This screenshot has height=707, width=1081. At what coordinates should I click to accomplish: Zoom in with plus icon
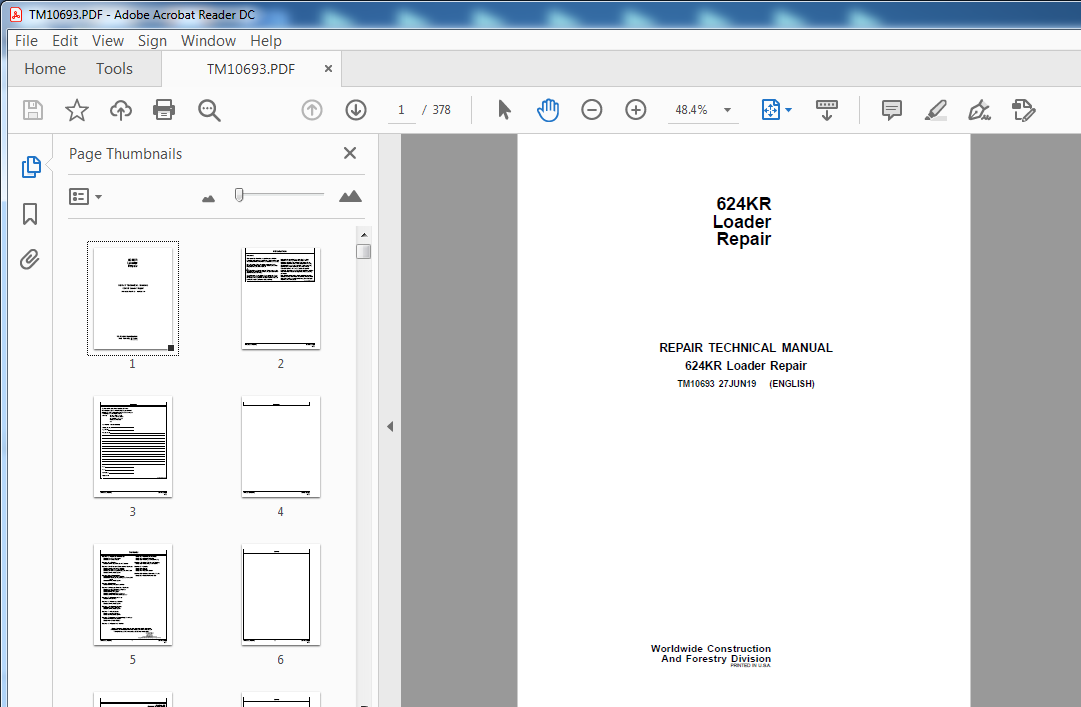tap(636, 110)
